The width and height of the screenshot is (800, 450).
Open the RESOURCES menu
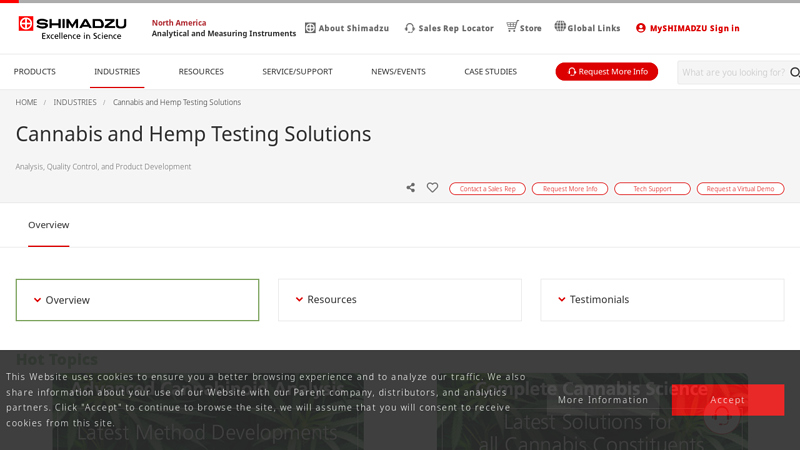tap(201, 71)
